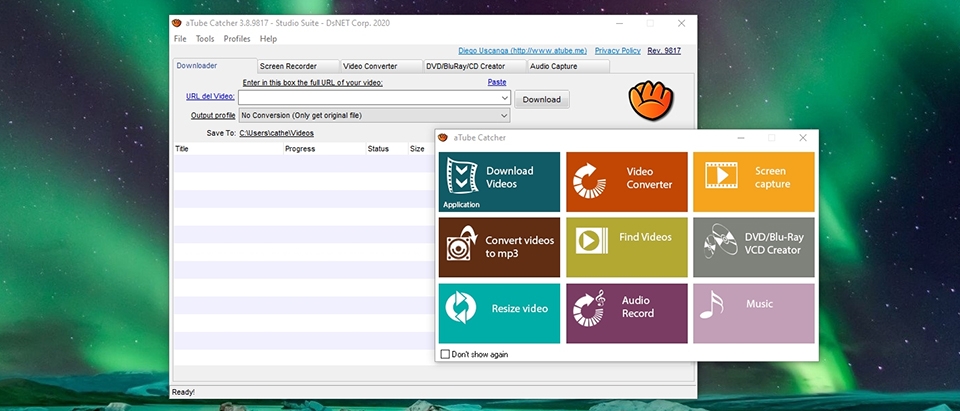Expand the URL del Video dropdown arrow

tap(505, 98)
